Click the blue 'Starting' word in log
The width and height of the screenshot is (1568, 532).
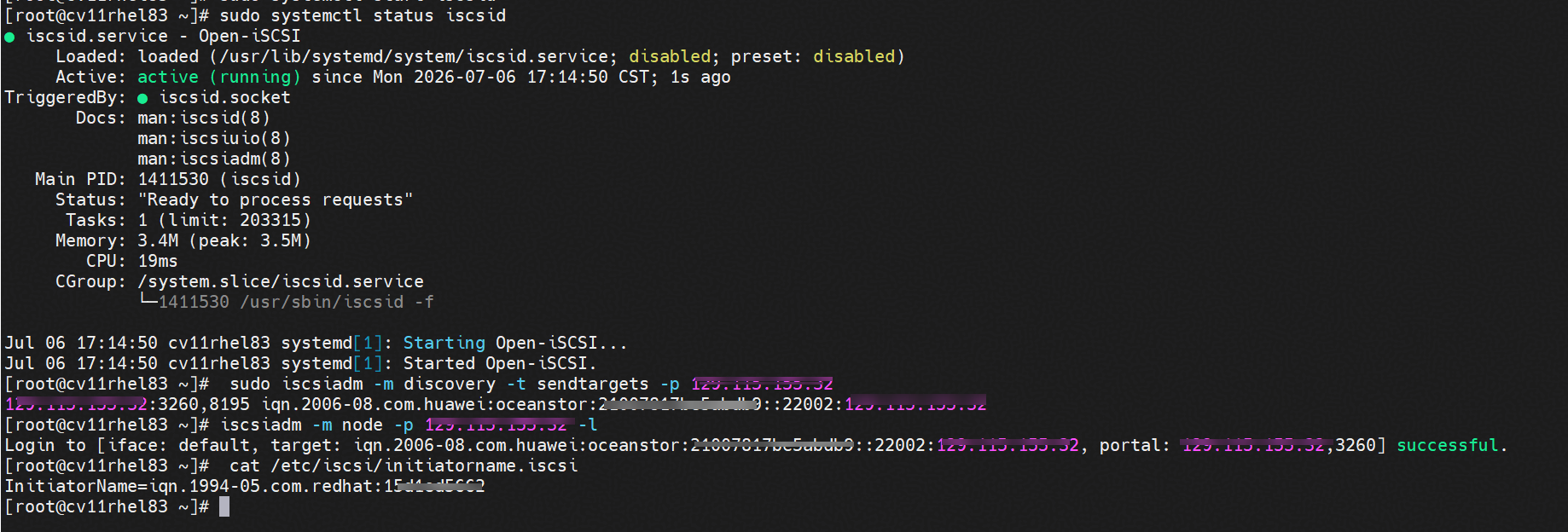(444, 343)
